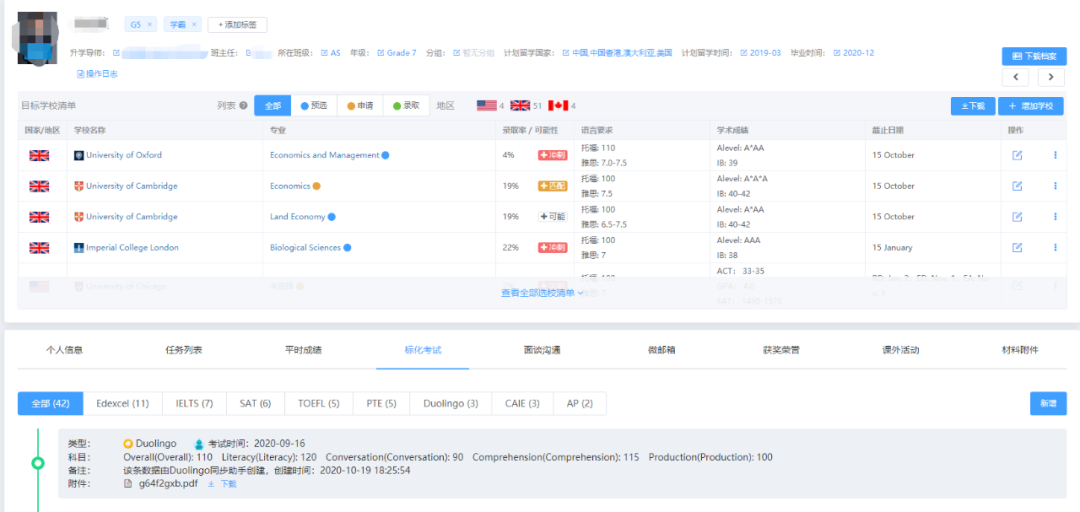Switch to the 材料附件 tab
This screenshot has width=1080, height=512.
(x=1019, y=350)
